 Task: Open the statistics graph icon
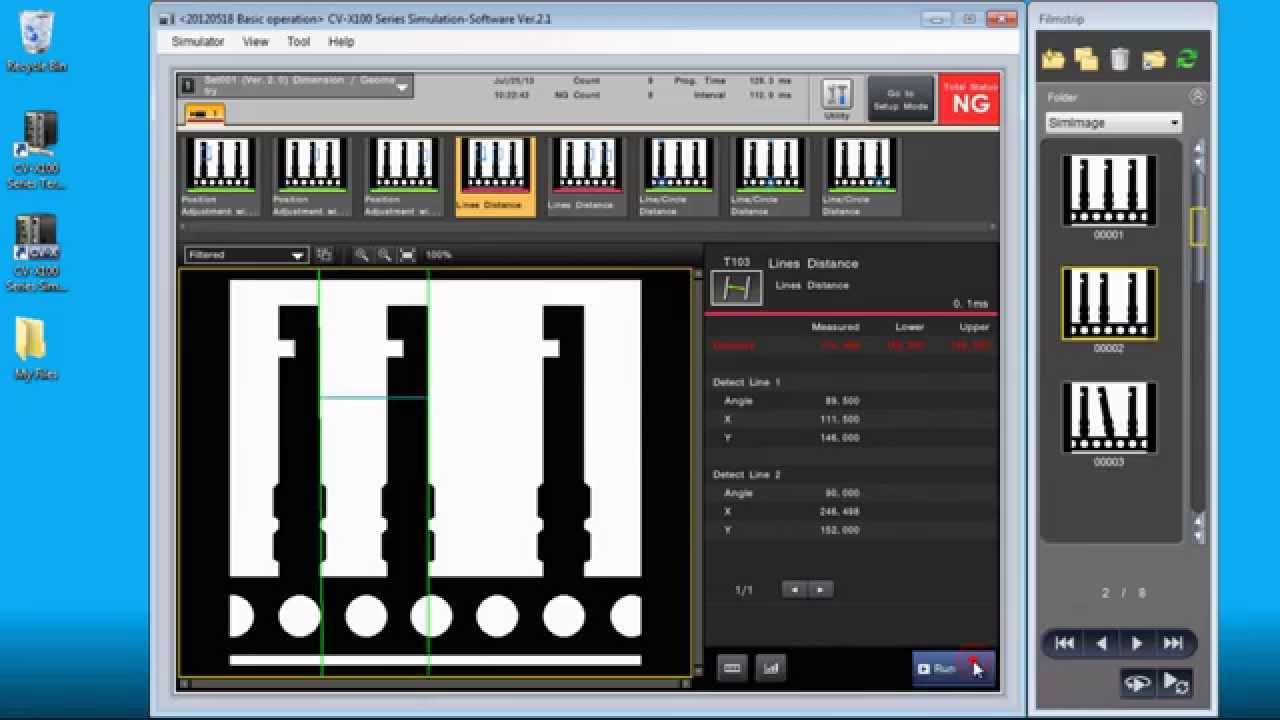click(x=771, y=668)
